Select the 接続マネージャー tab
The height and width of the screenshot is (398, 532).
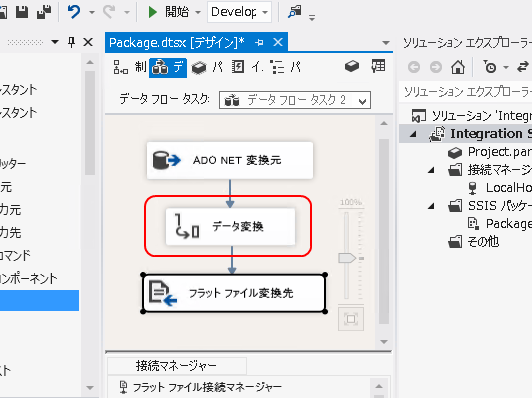click(x=176, y=366)
